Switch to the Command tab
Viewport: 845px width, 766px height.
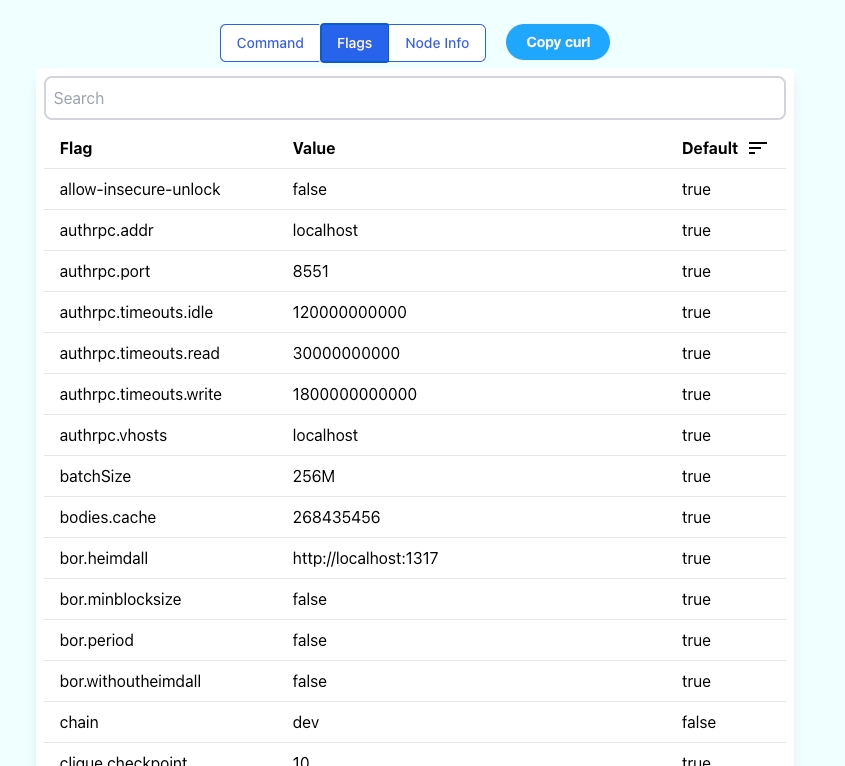[x=270, y=43]
